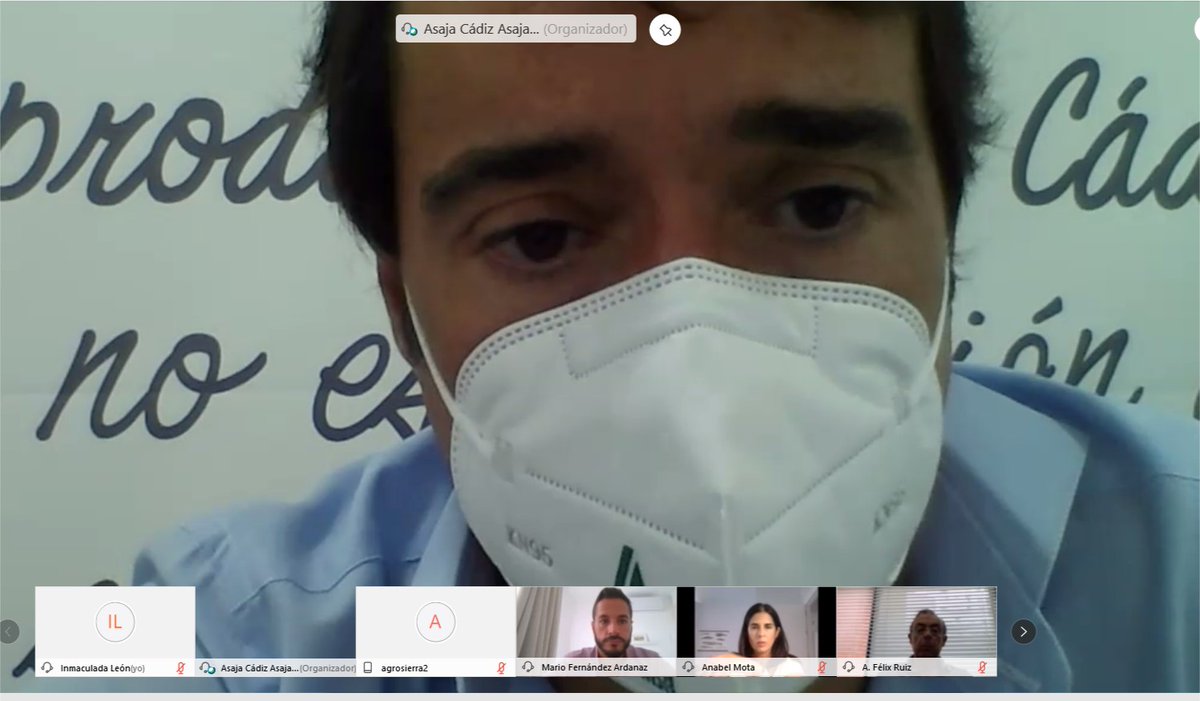Screen dimensions: 1200x701
Task: Click the IL initials avatar circle
Action: [115, 621]
